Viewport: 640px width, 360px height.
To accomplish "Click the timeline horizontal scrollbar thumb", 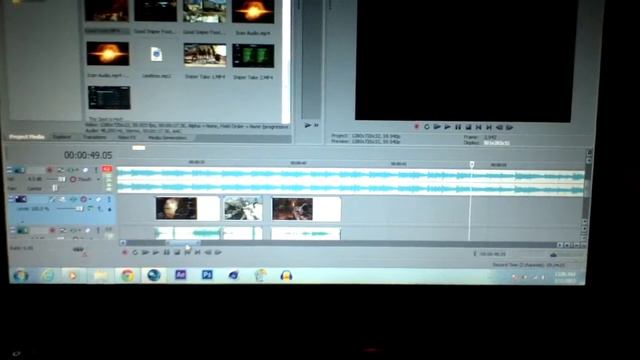I will pos(183,243).
